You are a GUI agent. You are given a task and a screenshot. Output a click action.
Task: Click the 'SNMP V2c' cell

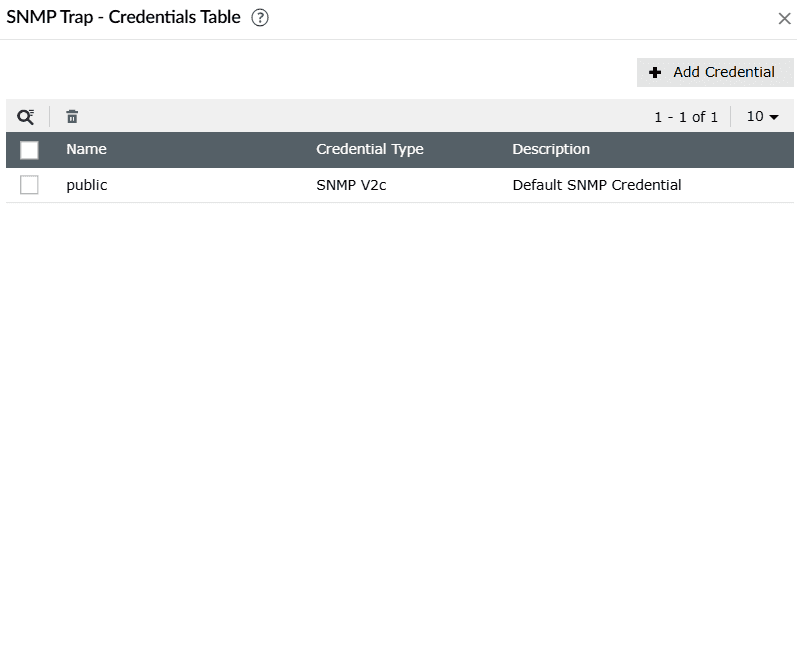click(x=351, y=185)
